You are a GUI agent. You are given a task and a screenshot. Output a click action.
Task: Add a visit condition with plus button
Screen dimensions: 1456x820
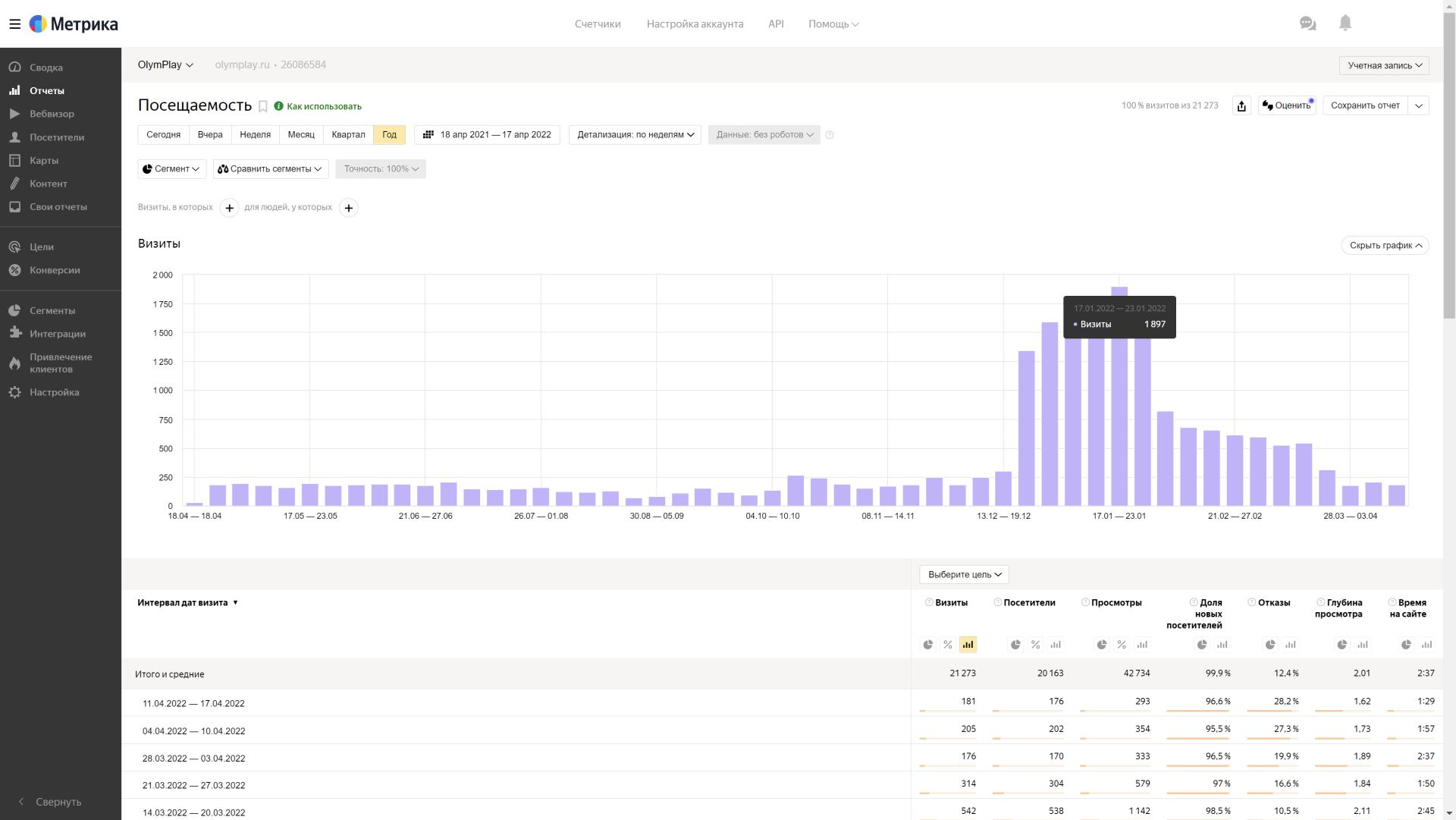229,208
